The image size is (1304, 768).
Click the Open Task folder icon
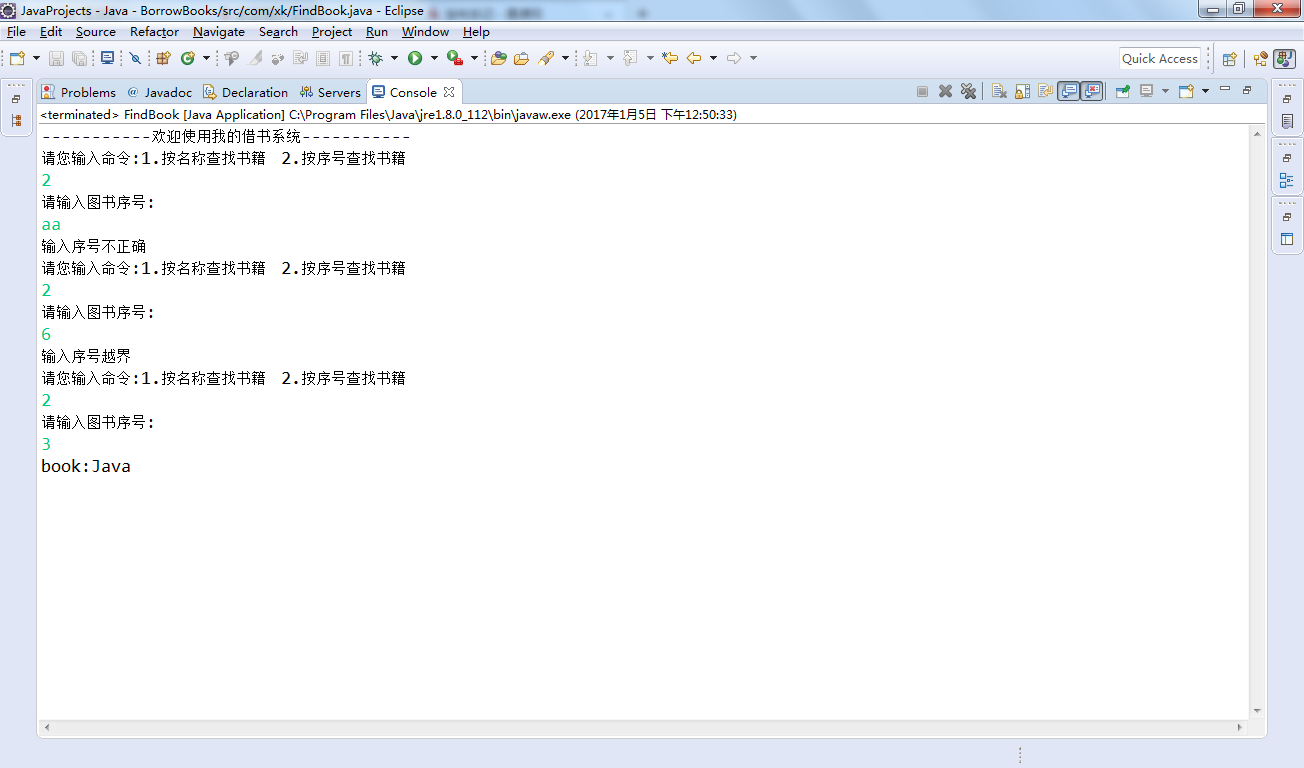(521, 58)
